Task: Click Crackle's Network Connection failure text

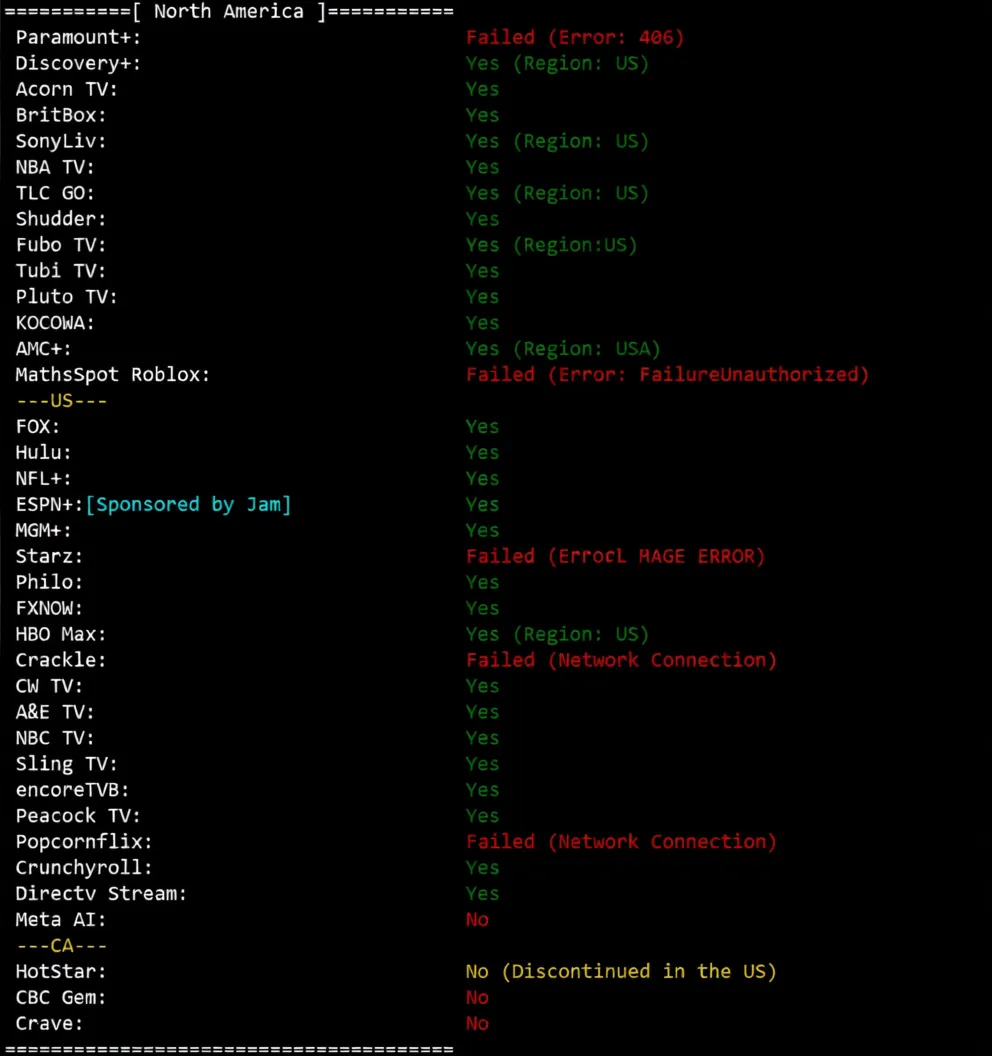Action: pos(621,660)
